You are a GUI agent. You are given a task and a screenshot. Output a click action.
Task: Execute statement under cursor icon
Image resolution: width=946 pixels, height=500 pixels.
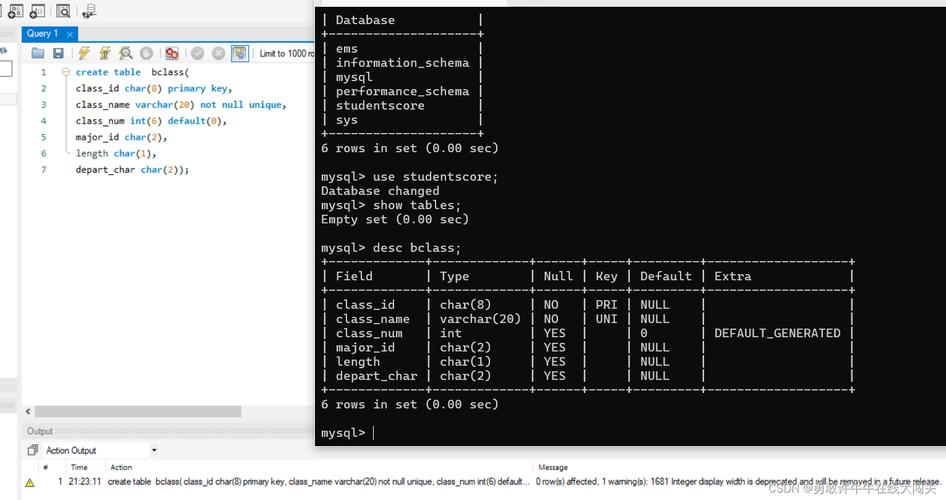[x=104, y=53]
